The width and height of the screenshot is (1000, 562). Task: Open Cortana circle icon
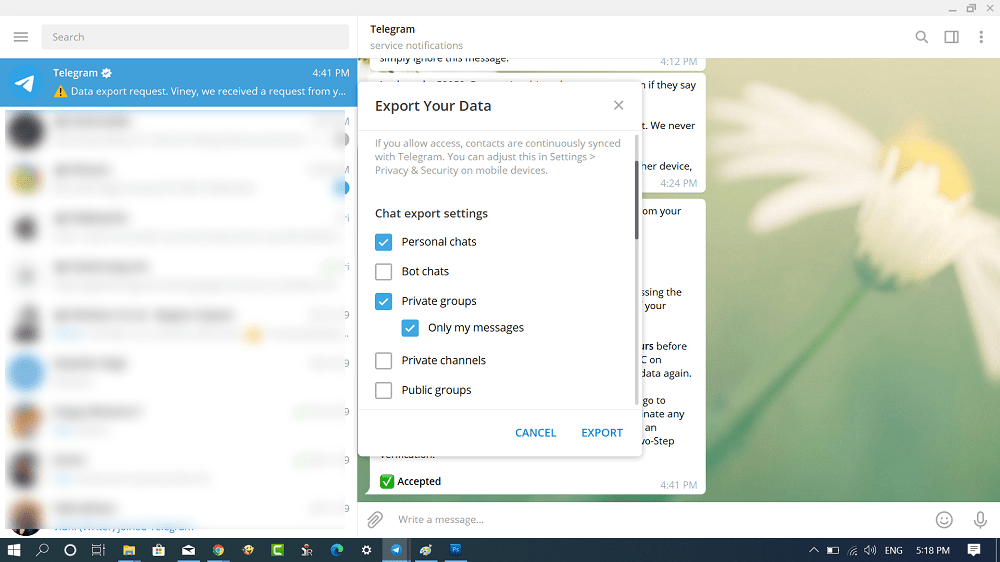(x=70, y=550)
